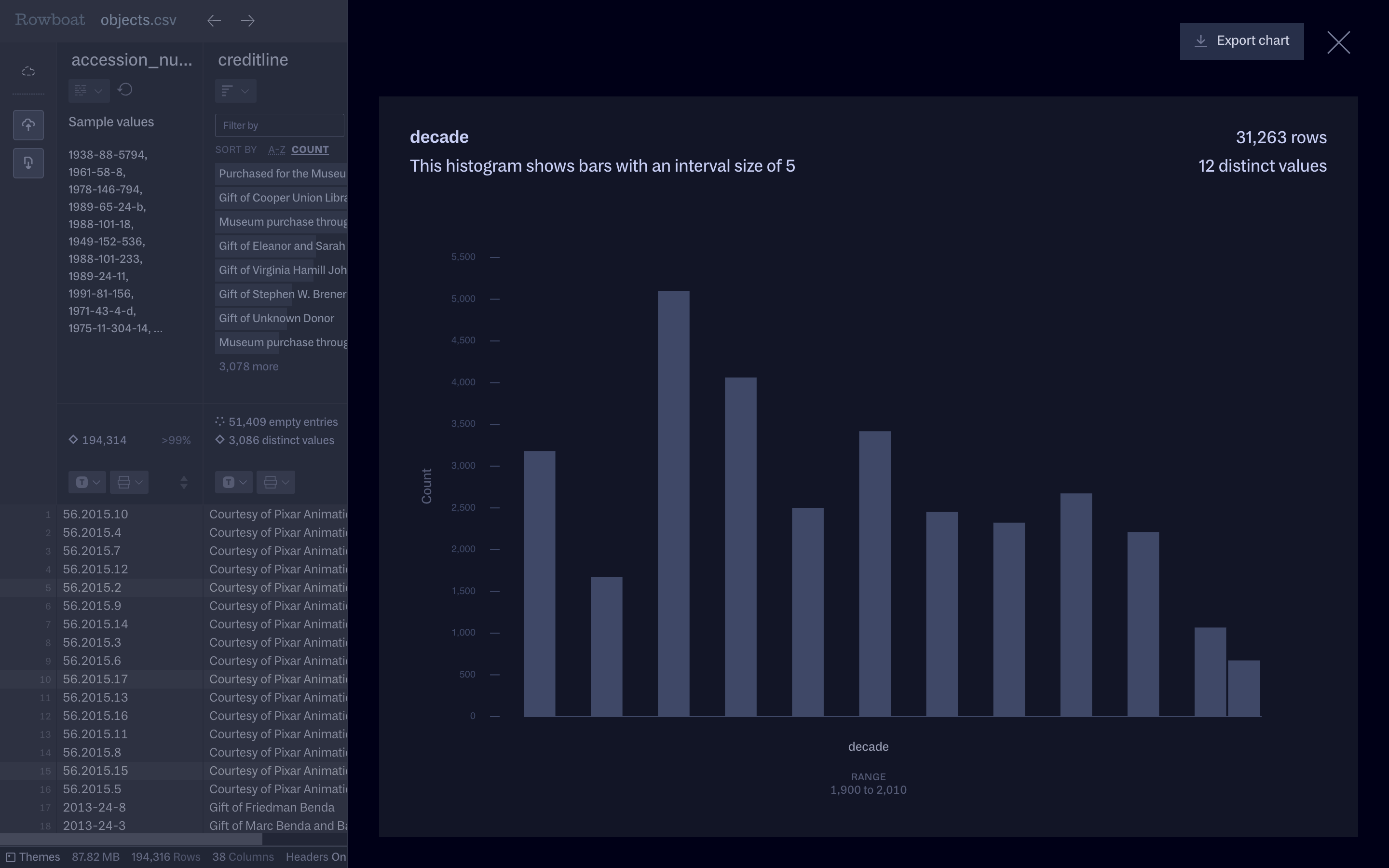Click the accession_number column sort arrows

tap(184, 482)
